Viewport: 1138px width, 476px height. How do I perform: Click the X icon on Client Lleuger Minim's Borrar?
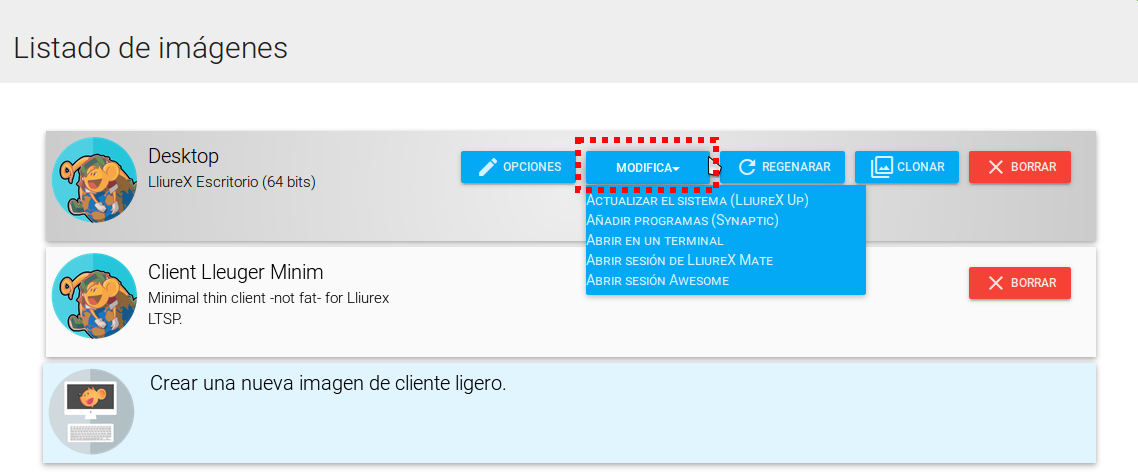(995, 283)
